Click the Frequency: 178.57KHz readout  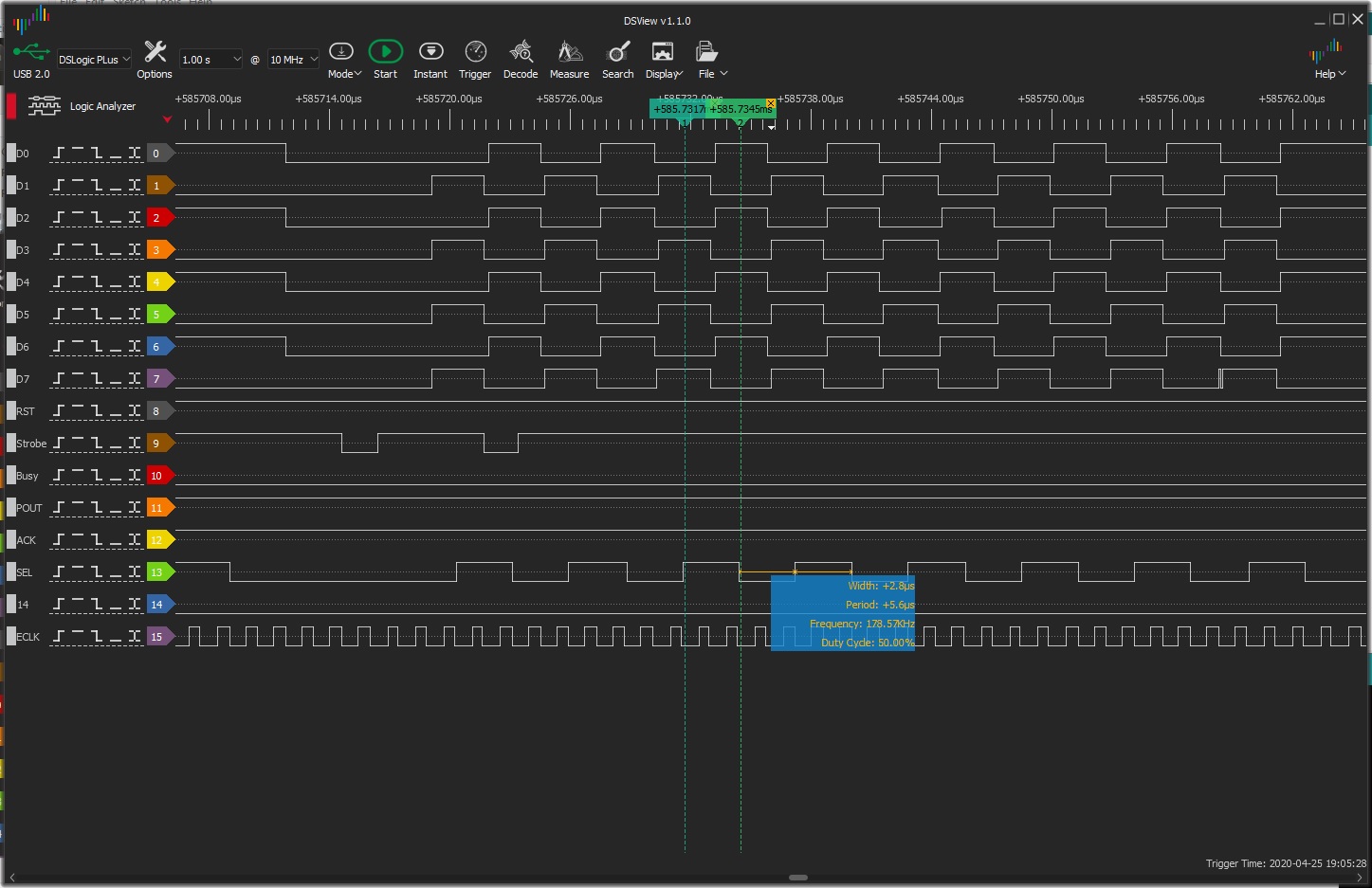862,624
